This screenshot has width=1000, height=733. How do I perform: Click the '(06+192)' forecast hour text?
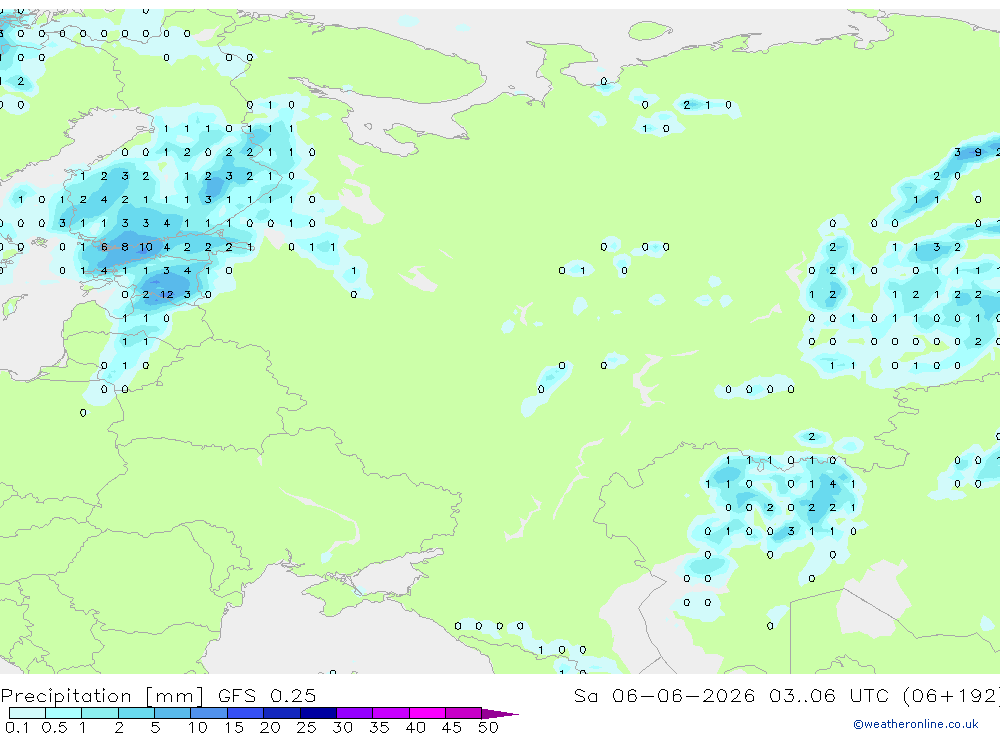click(951, 695)
